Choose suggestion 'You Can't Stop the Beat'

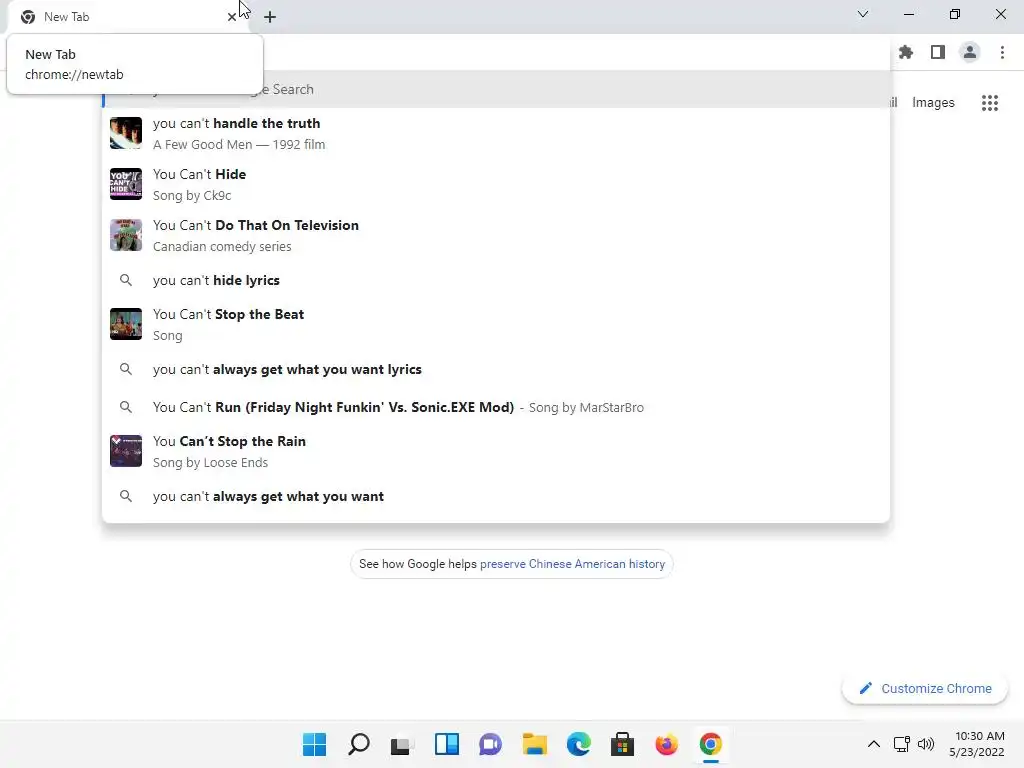coord(496,325)
